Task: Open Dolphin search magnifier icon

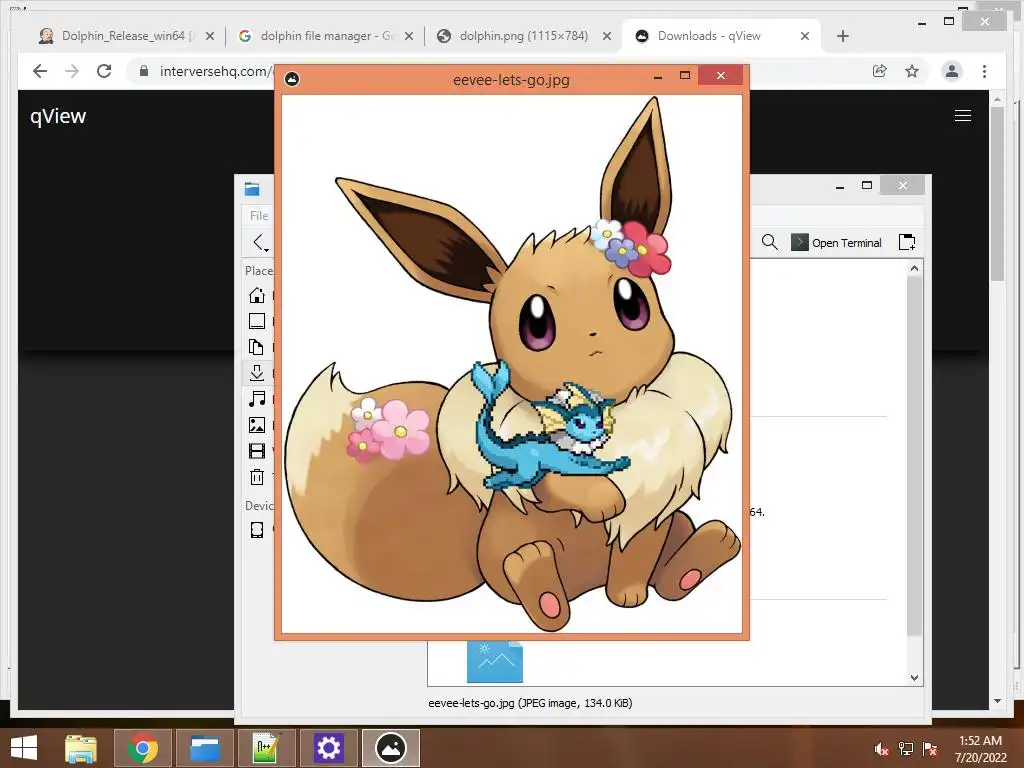Action: (769, 242)
